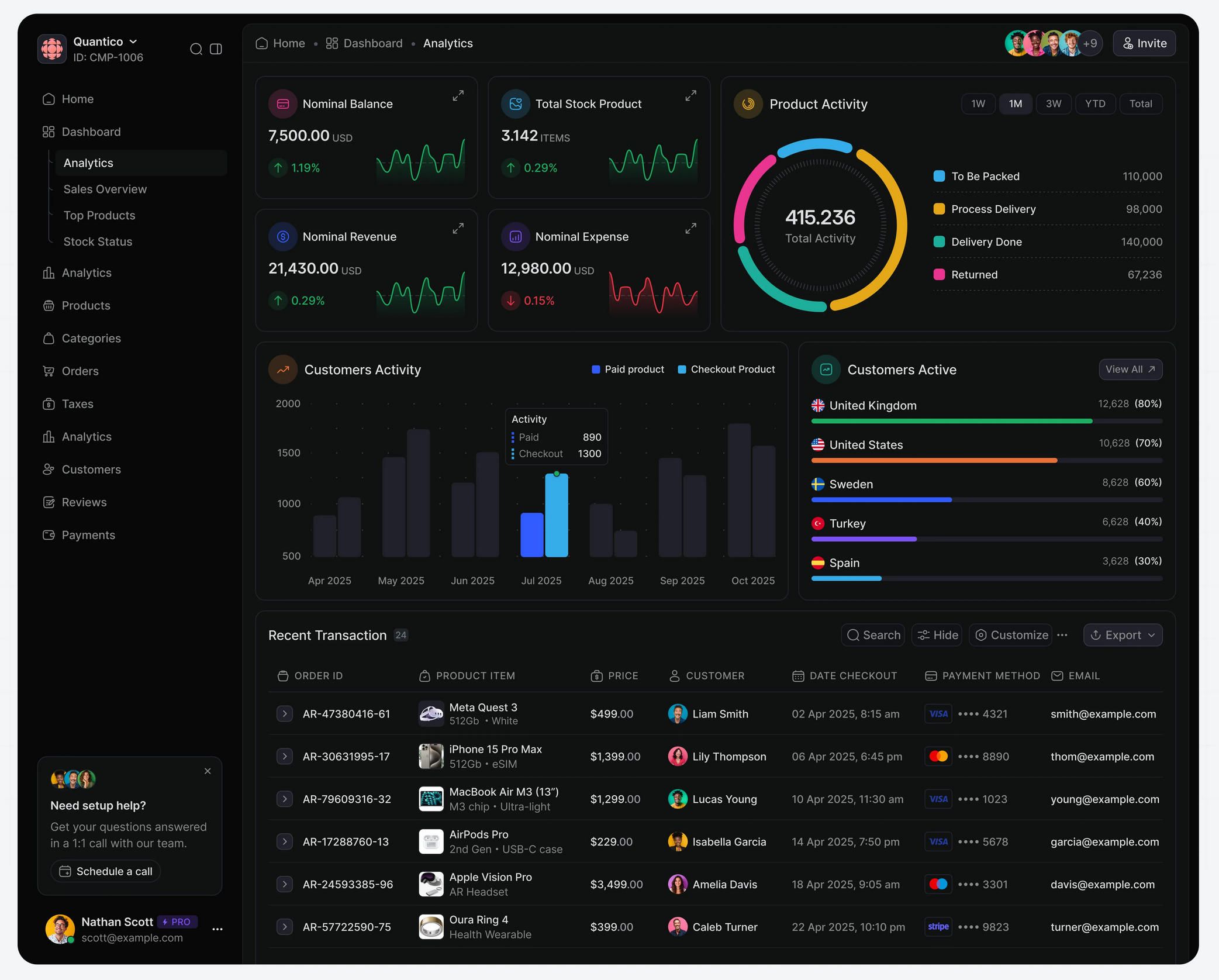Collapse the sidebar using the panel icon
This screenshot has width=1219, height=980.
pyautogui.click(x=216, y=49)
